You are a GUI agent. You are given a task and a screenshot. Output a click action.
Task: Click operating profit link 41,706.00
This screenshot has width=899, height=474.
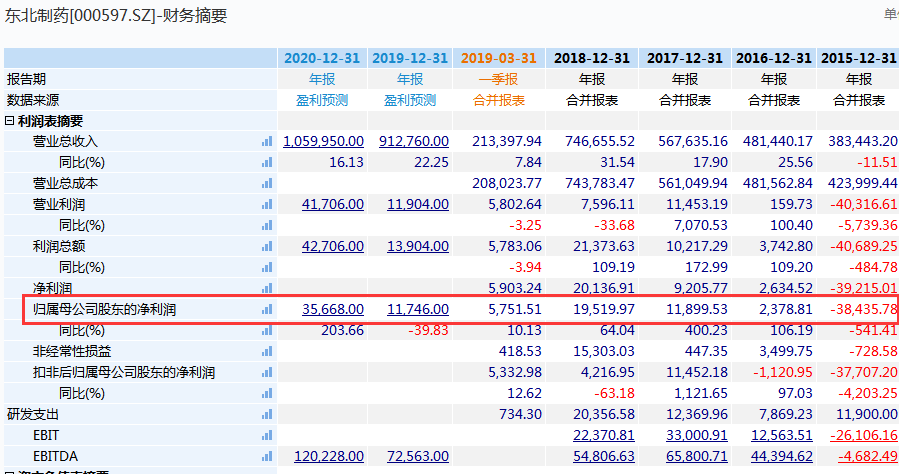point(333,205)
